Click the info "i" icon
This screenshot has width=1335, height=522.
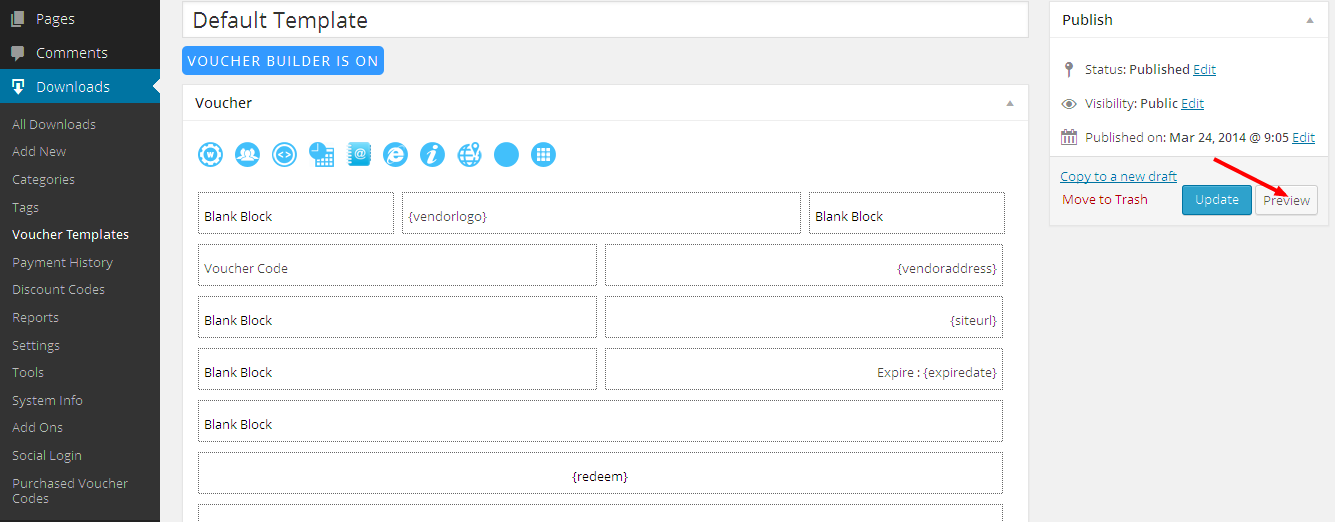(432, 154)
